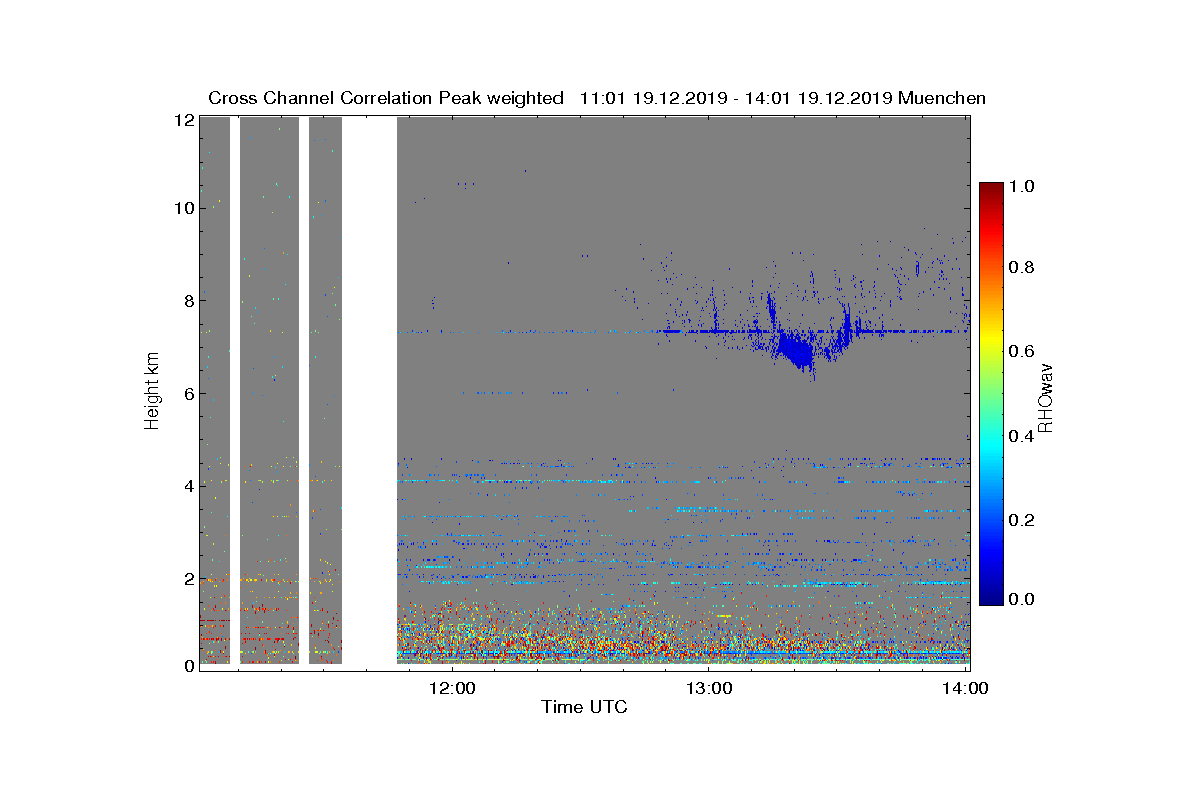Click the height tick label 8
This screenshot has height=800, width=1200.
click(x=188, y=300)
